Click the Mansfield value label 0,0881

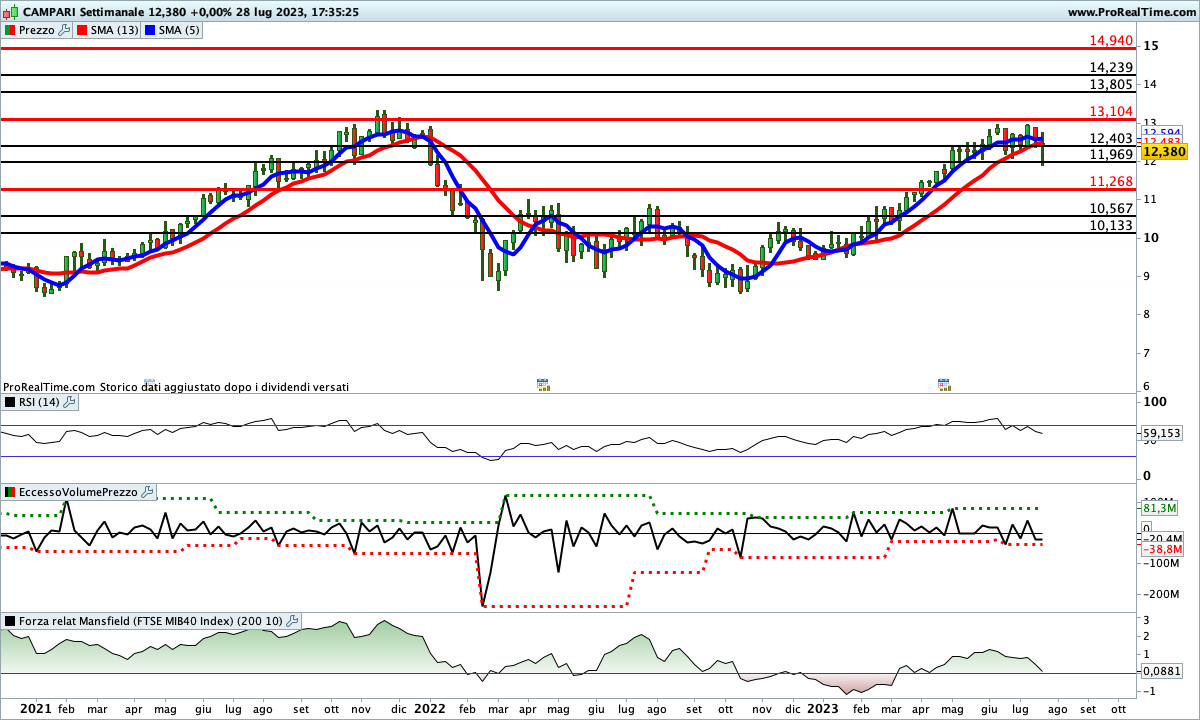coord(1162,672)
